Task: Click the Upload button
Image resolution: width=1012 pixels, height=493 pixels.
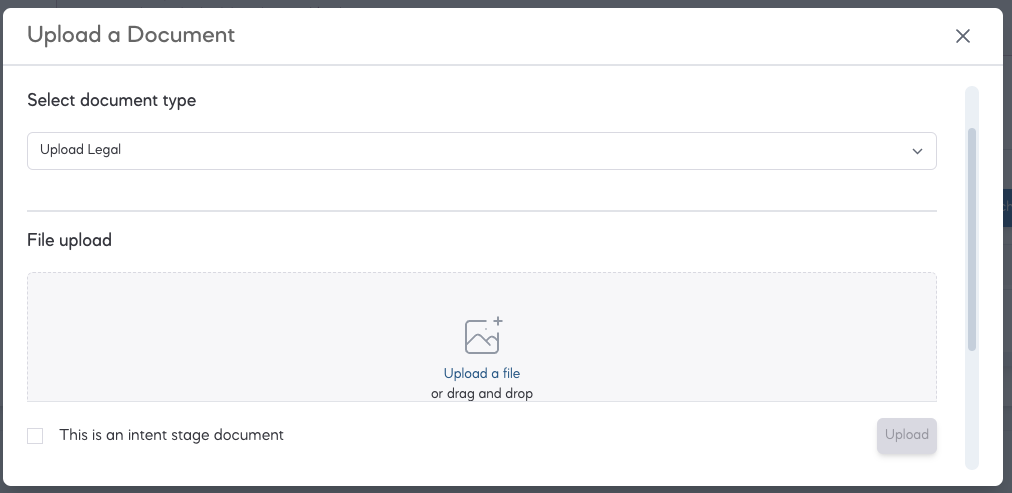Action: pyautogui.click(x=906, y=436)
